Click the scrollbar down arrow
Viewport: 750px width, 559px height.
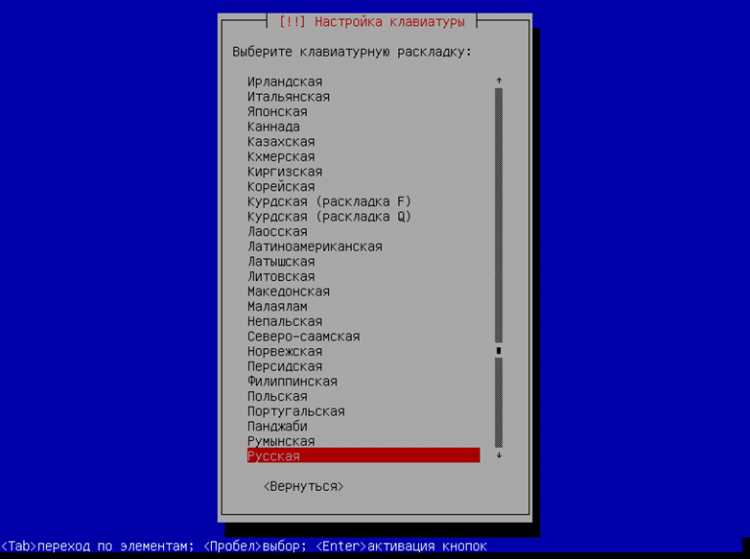click(x=499, y=455)
